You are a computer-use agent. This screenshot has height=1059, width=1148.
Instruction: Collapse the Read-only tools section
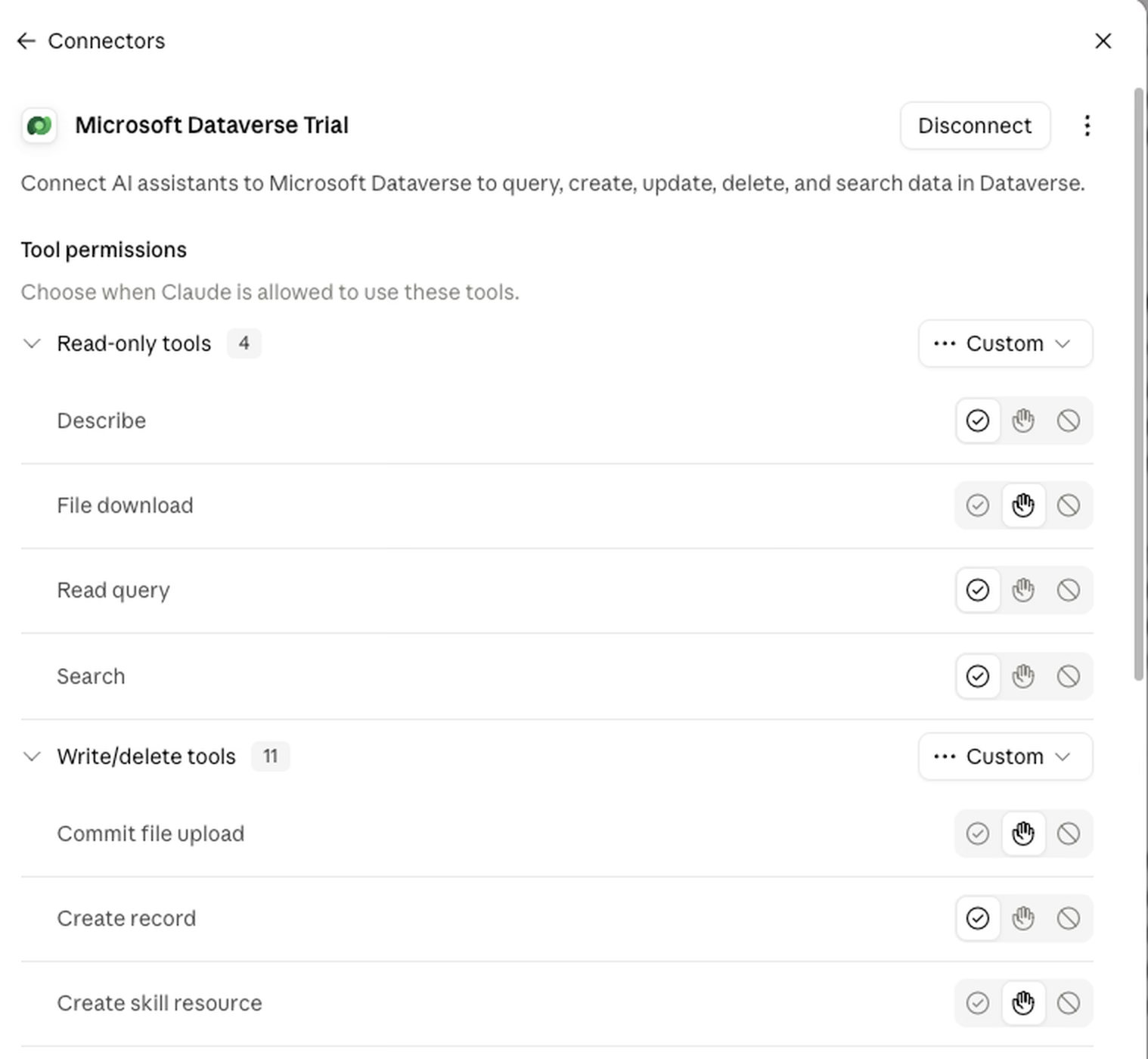(32, 343)
